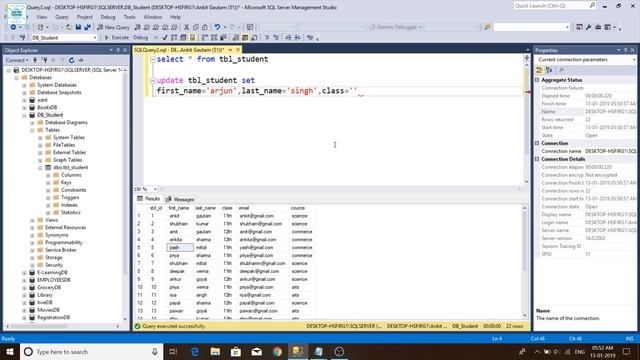The image size is (640, 360).
Task: Click the Alphabetical sort icon in Properties
Action: click(549, 70)
